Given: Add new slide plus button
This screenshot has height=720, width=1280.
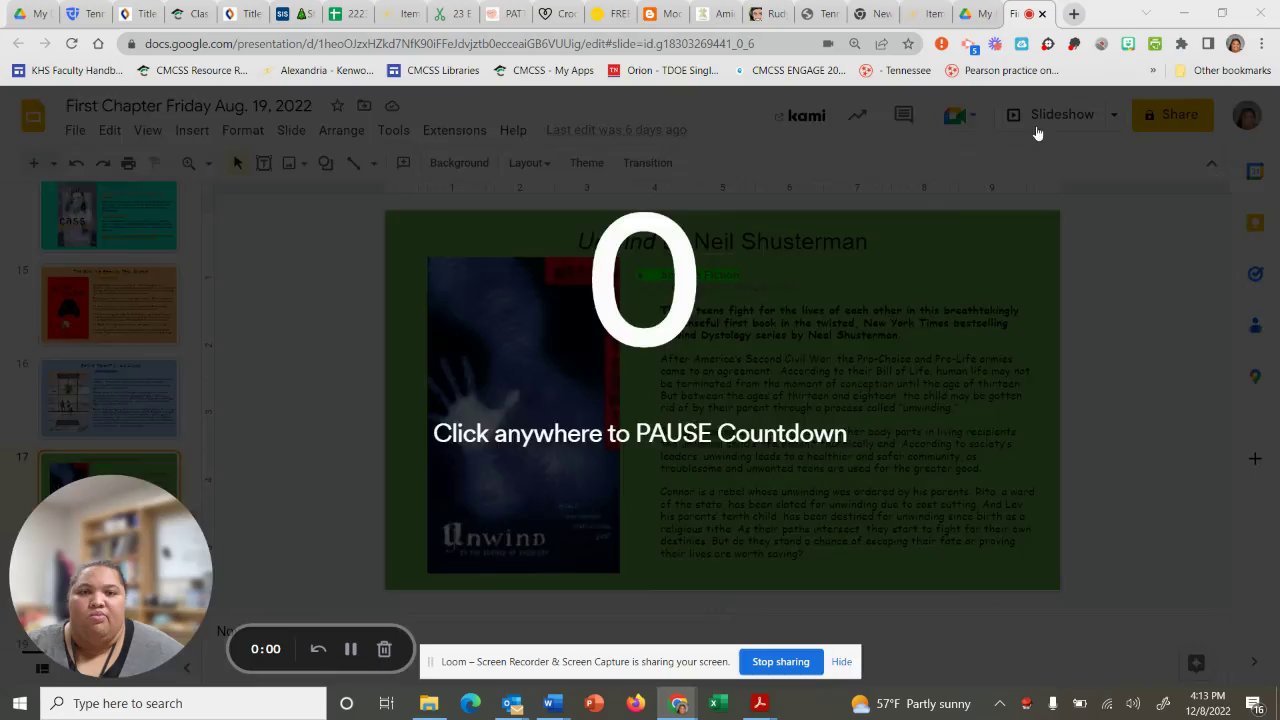Looking at the screenshot, I should coord(33,163).
